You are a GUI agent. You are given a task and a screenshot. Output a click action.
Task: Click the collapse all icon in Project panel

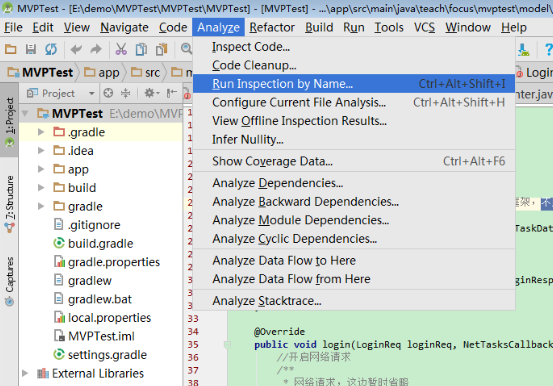pos(126,93)
